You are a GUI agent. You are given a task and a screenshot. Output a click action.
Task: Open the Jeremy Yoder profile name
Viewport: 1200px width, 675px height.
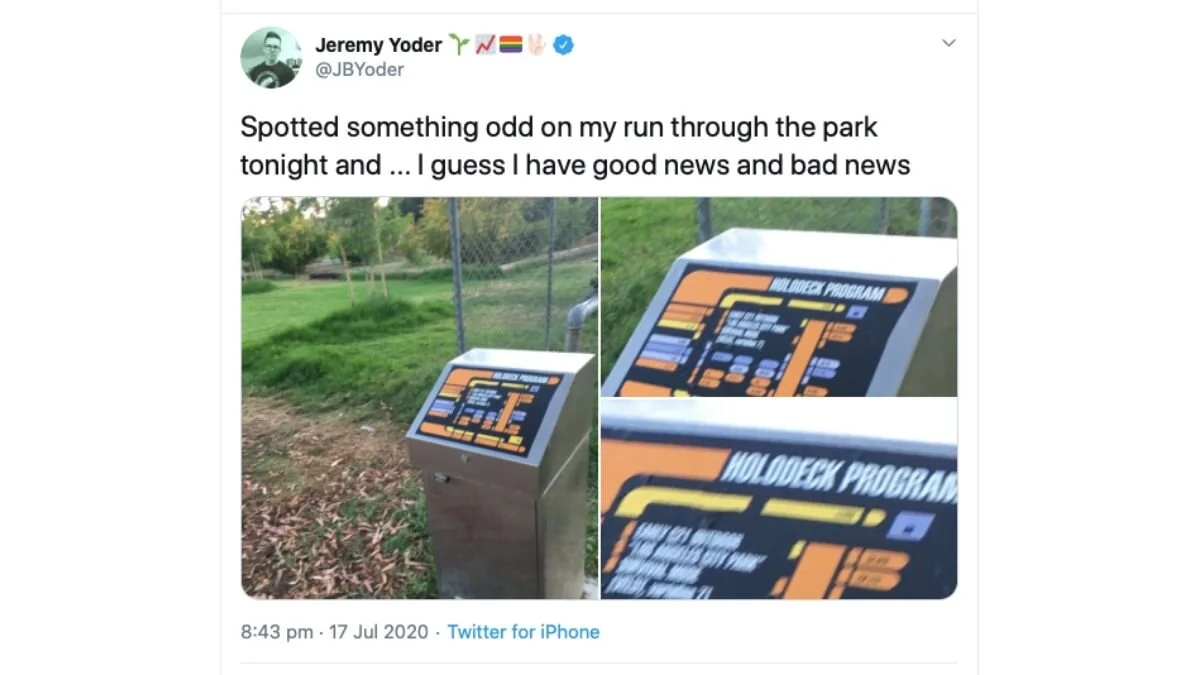378,45
